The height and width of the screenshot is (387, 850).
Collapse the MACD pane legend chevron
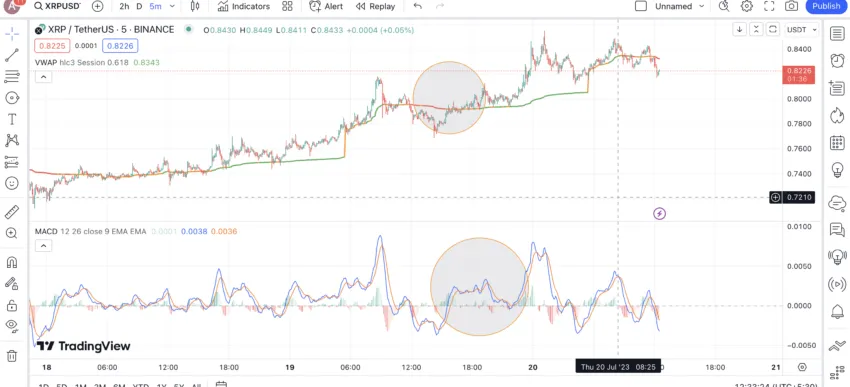43,246
